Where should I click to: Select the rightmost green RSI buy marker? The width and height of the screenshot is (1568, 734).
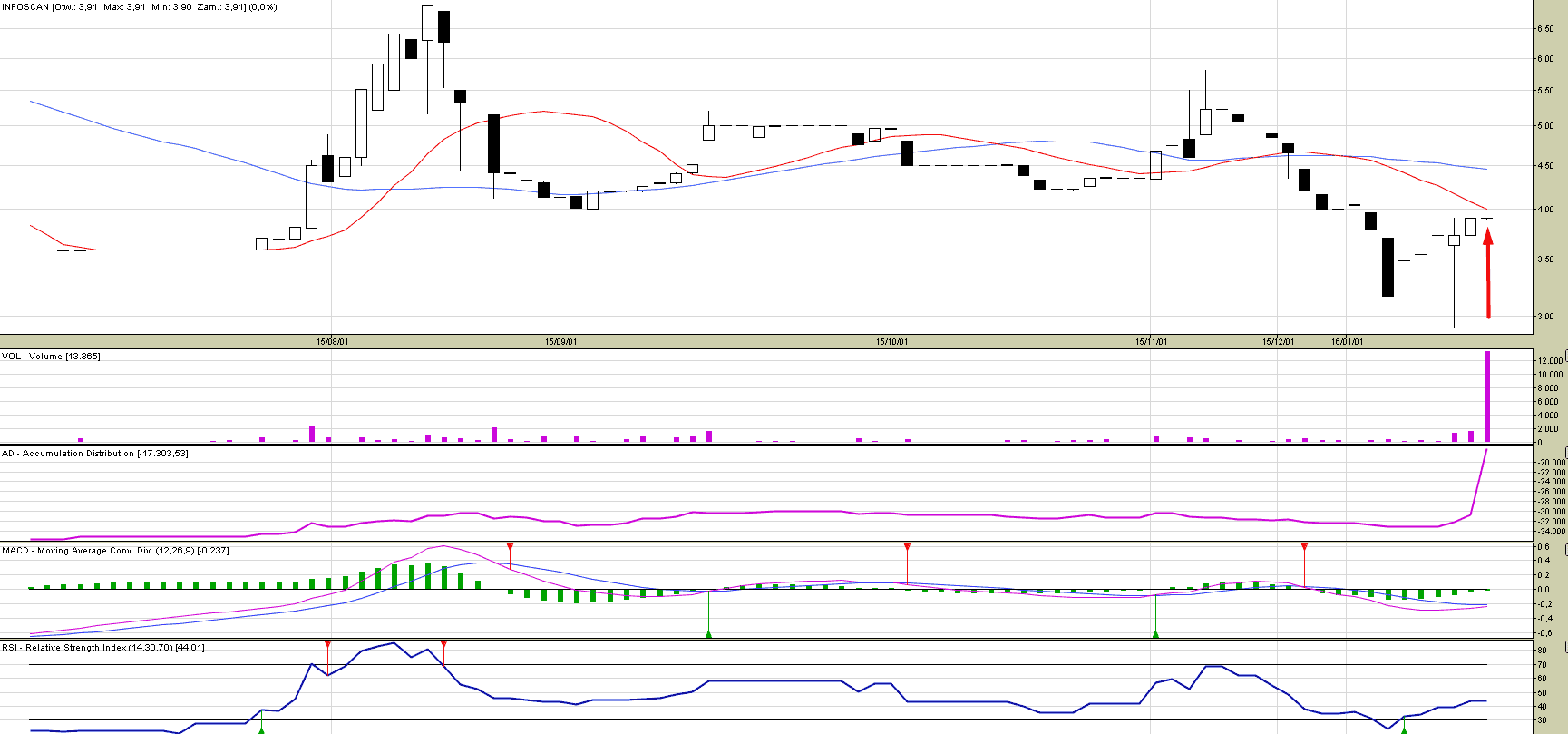pyautogui.click(x=1404, y=728)
